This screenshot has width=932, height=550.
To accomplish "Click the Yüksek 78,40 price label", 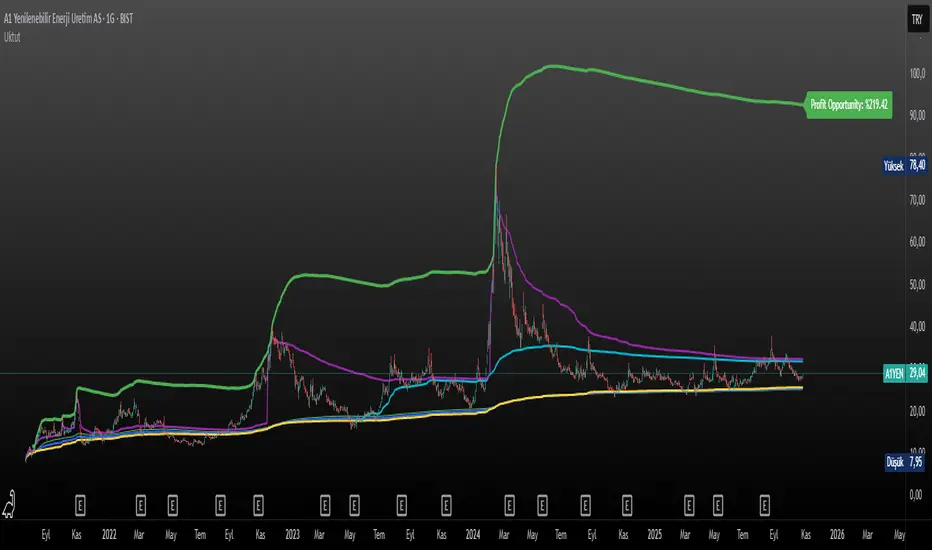I will pyautogui.click(x=905, y=165).
